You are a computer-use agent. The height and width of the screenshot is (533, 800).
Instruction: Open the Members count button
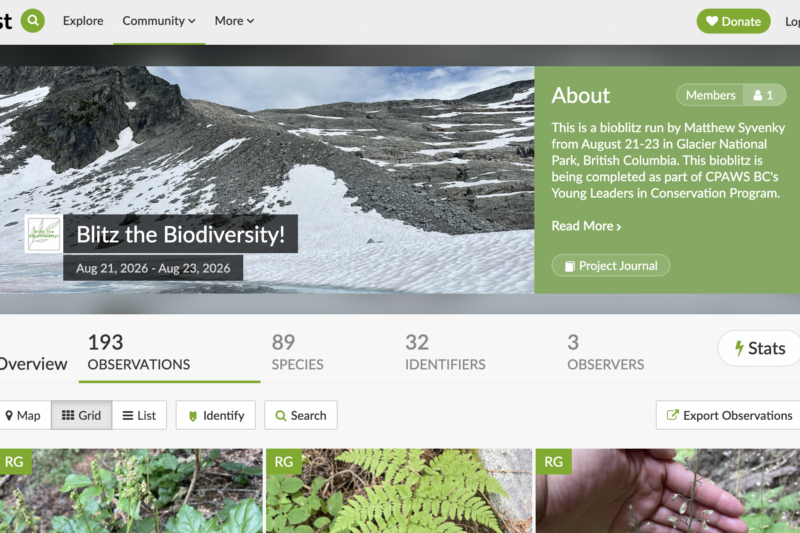pyautogui.click(x=731, y=95)
